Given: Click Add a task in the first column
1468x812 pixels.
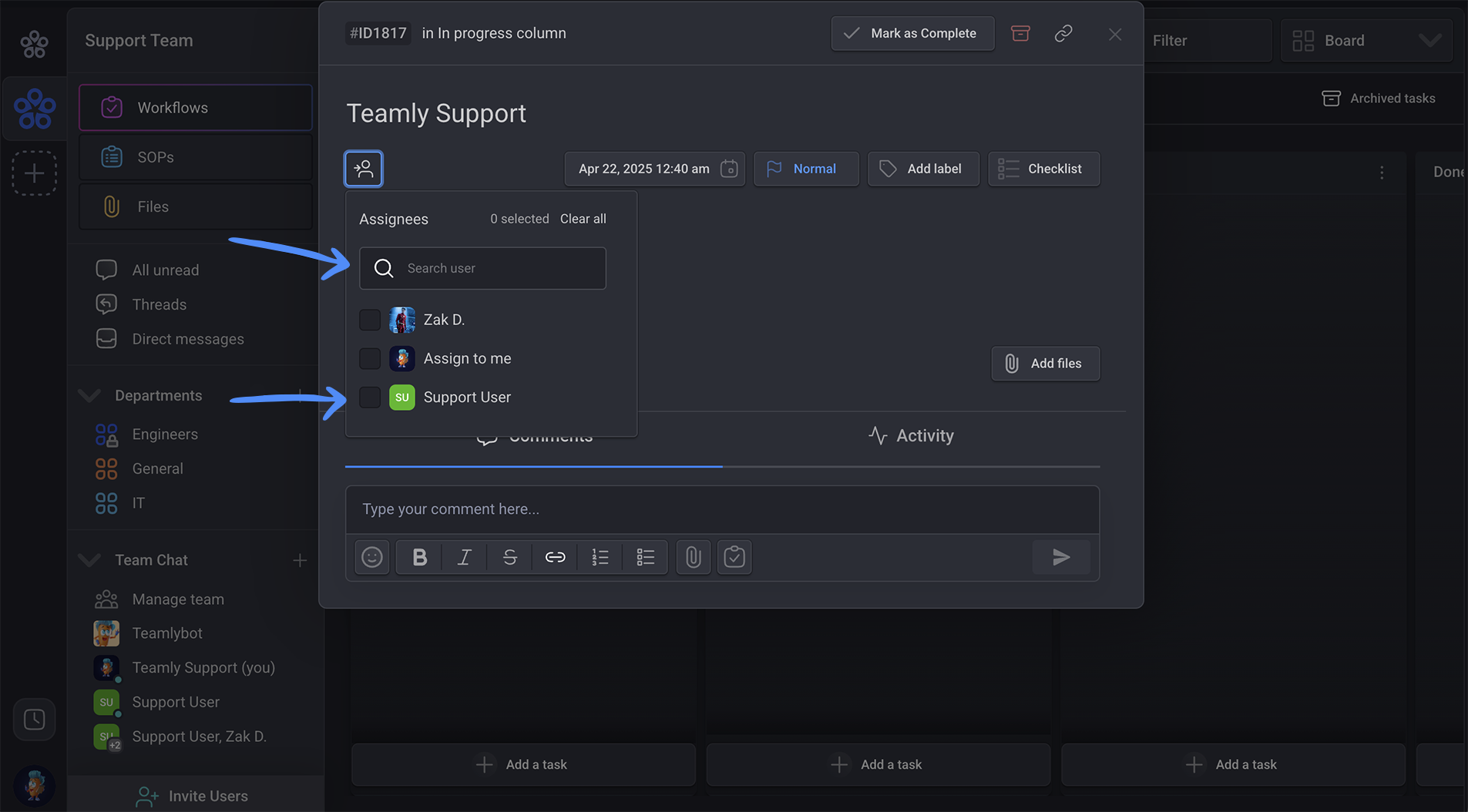Looking at the screenshot, I should [523, 764].
